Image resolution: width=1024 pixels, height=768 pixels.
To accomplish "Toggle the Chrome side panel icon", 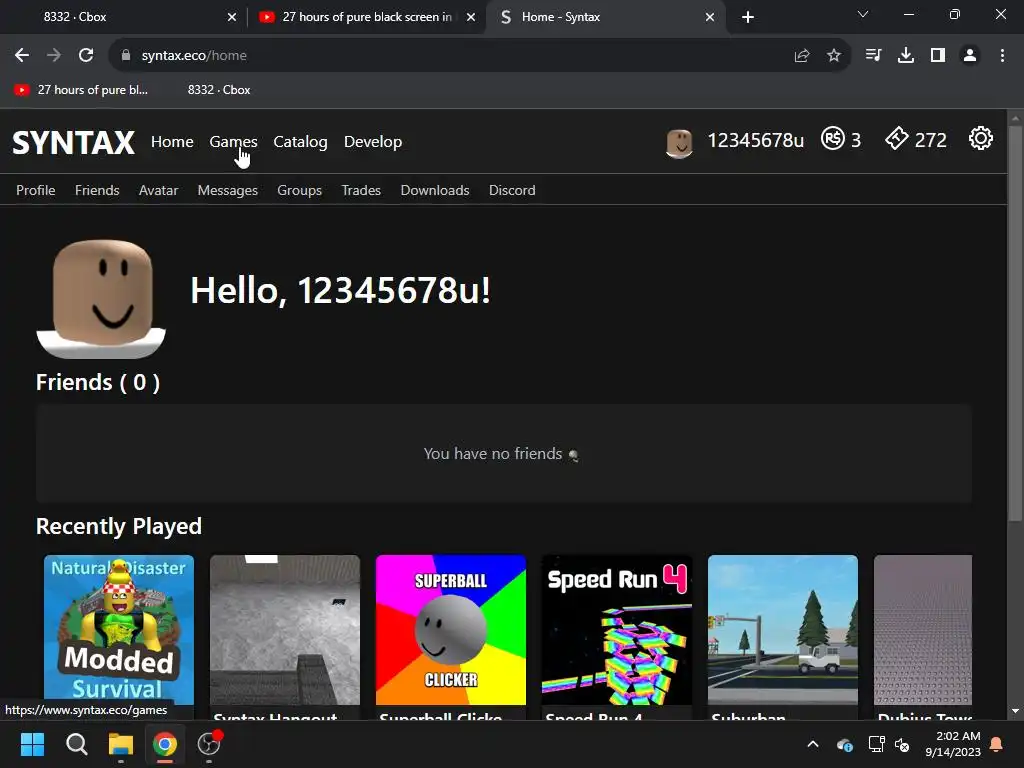I will click(x=938, y=56).
